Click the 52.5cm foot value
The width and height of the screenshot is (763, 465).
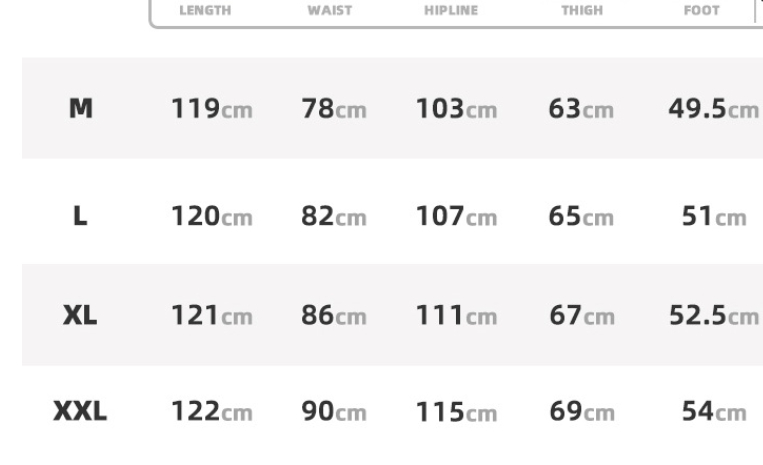click(714, 315)
